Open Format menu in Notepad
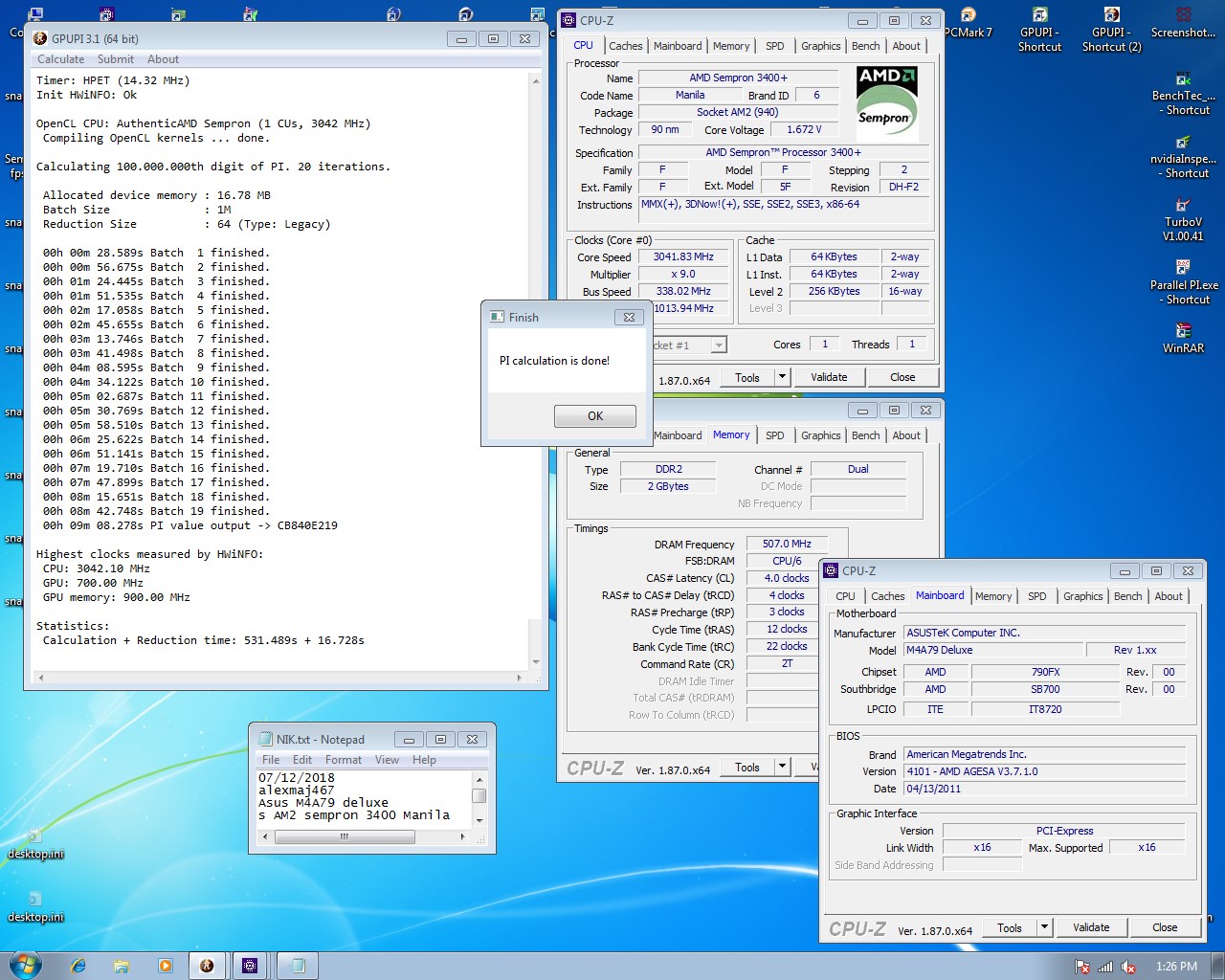Image resolution: width=1225 pixels, height=980 pixels. (x=344, y=760)
